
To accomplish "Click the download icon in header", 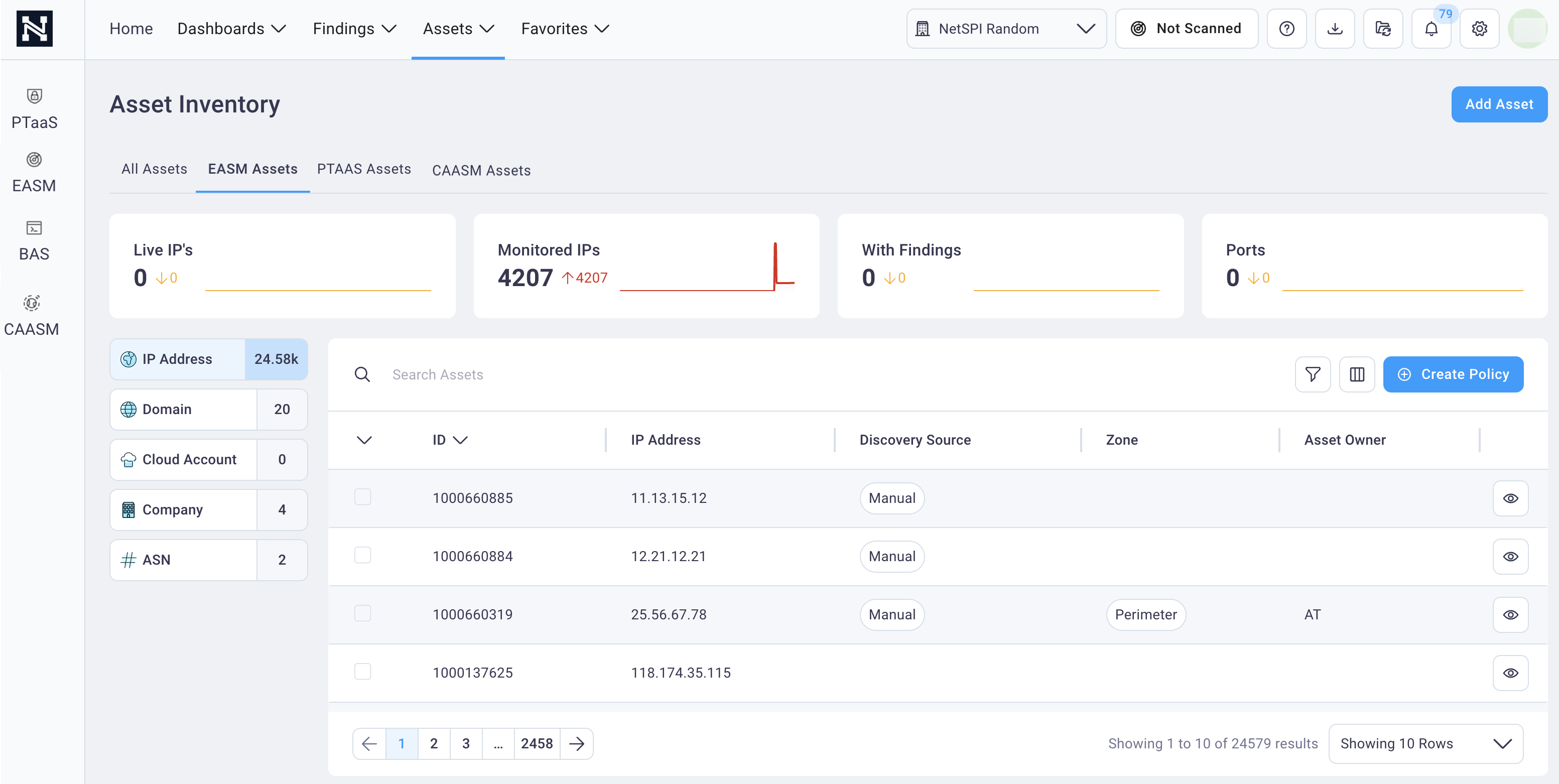I will (x=1335, y=29).
